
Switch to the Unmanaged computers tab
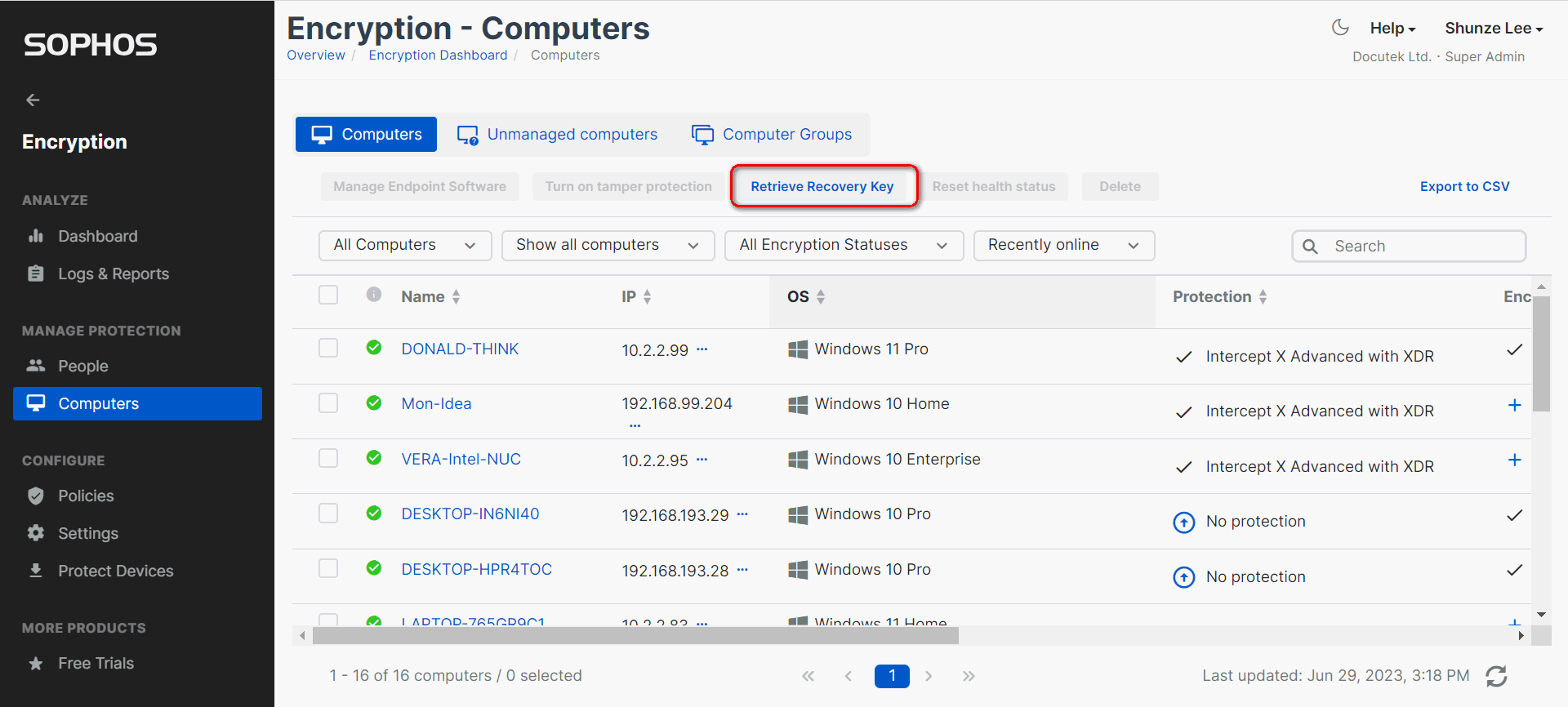pyautogui.click(x=557, y=135)
